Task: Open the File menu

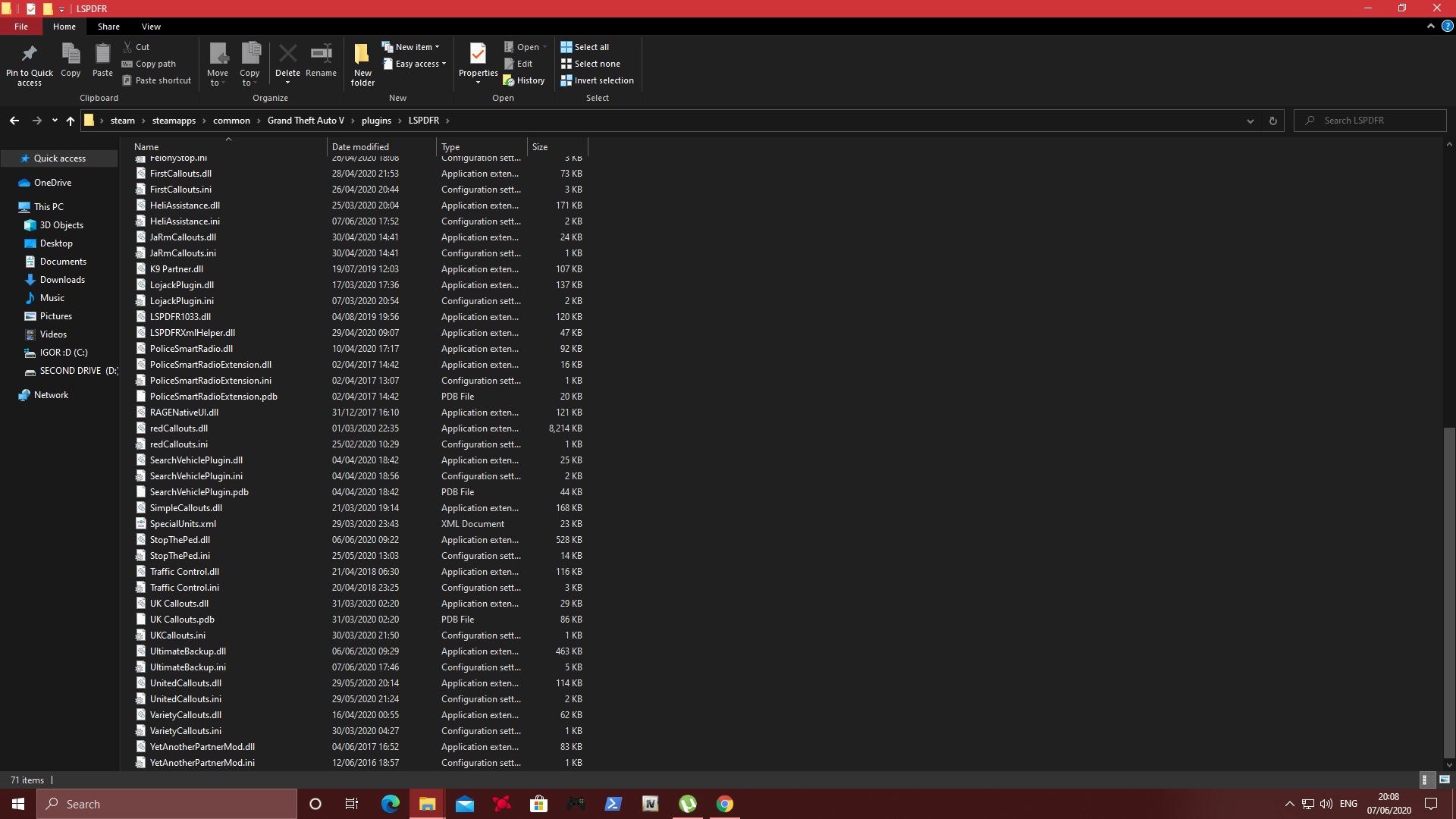Action: coord(21,27)
